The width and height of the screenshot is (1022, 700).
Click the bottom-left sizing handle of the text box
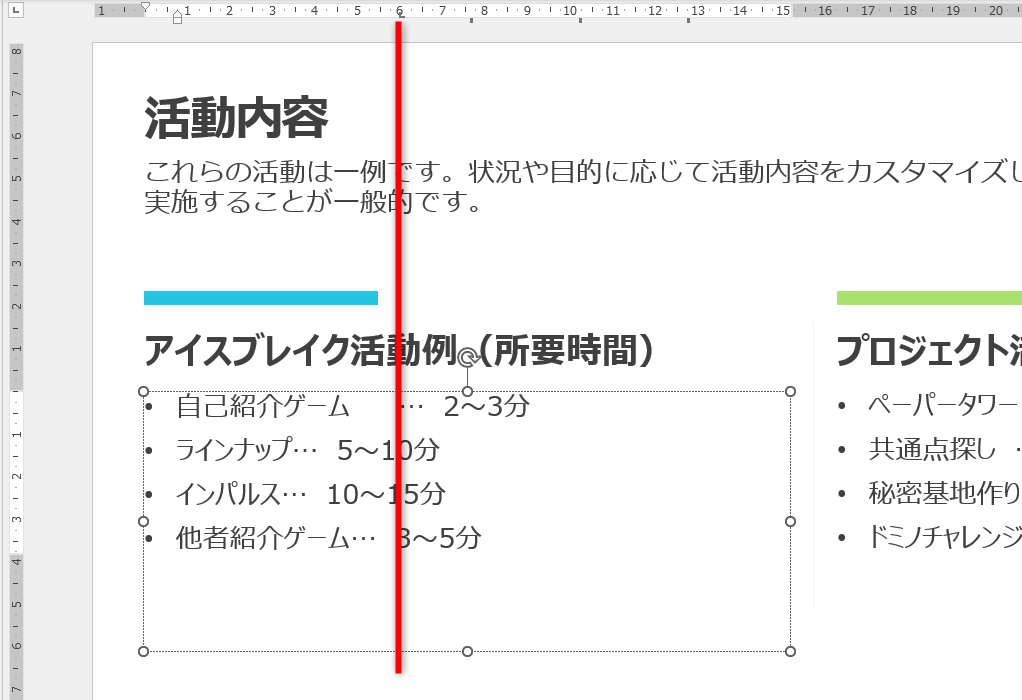pyautogui.click(x=144, y=651)
